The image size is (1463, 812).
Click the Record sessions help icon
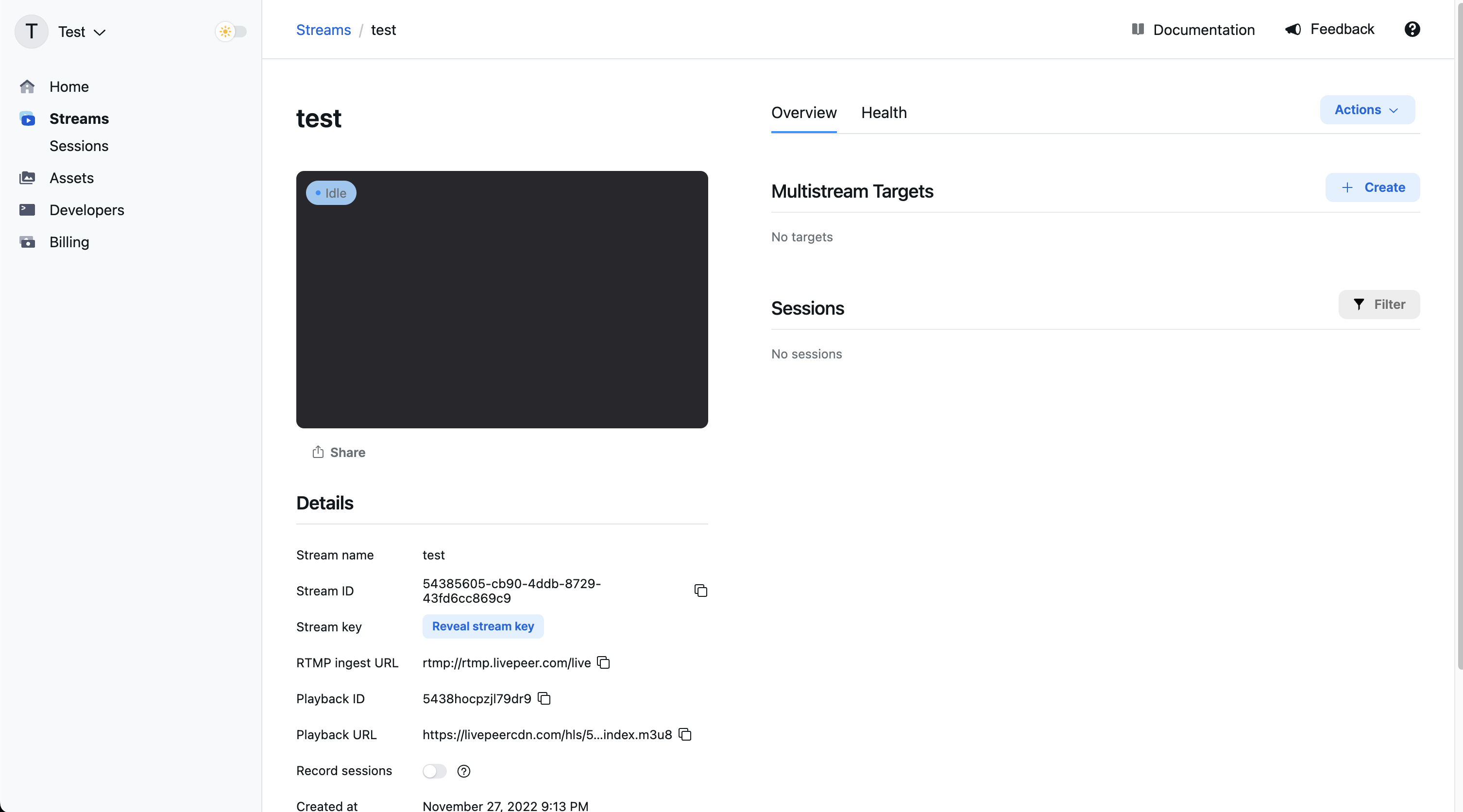tap(464, 771)
